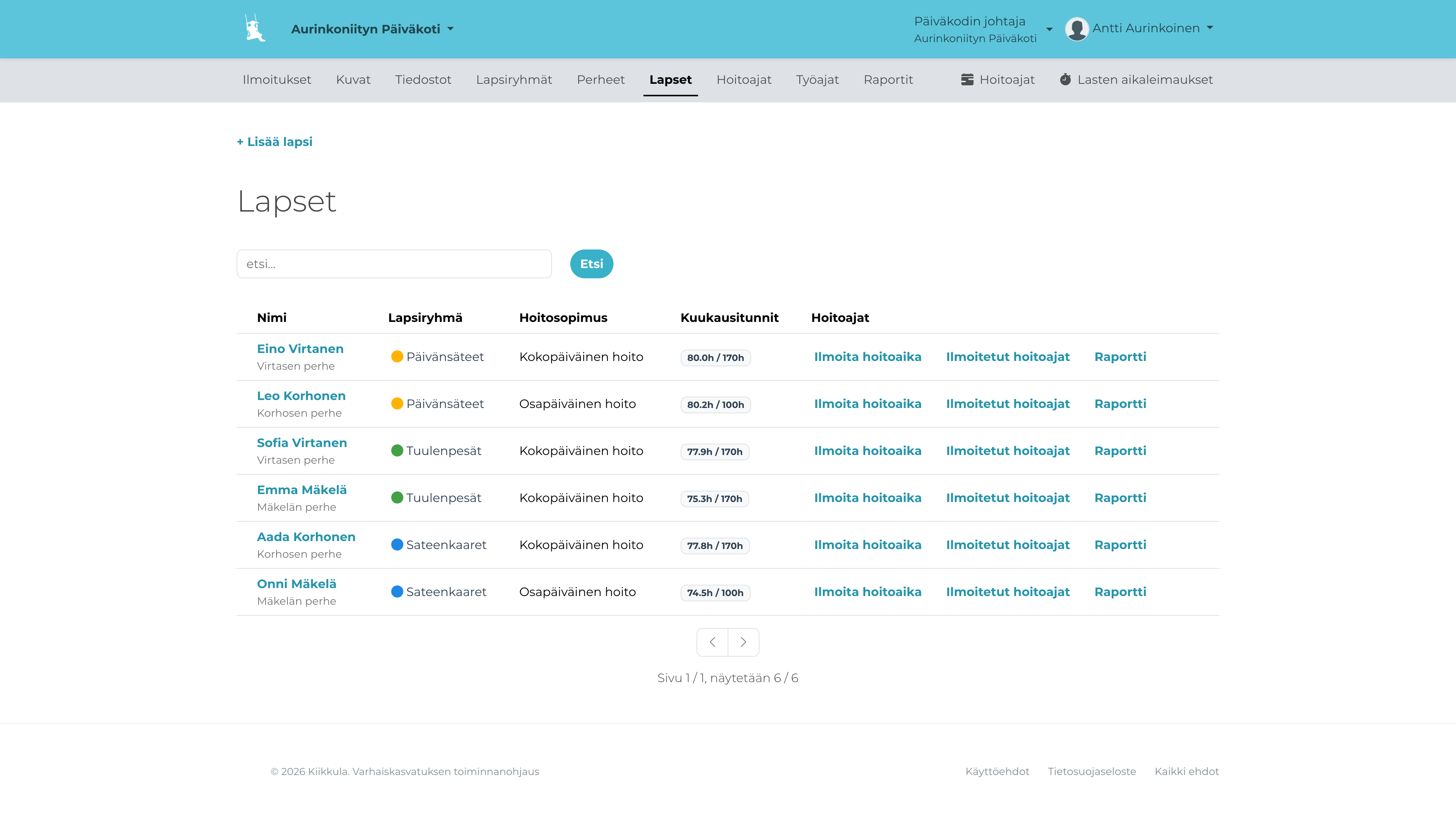This screenshot has height=819, width=1456.
Task: Open Ilmoitetut hoitoajat for Aada Korhonen
Action: 1008,544
